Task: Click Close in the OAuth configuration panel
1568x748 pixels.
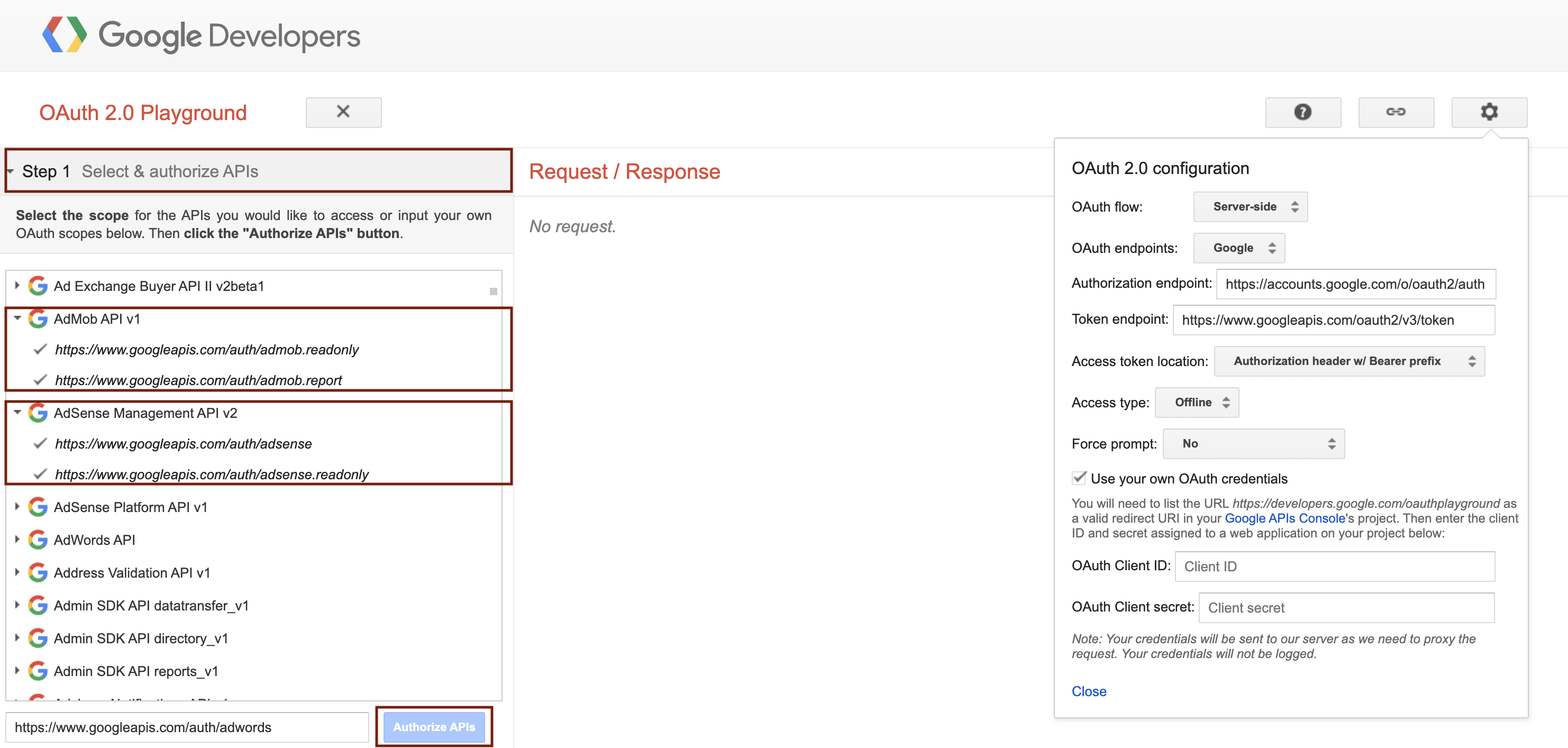Action: click(1089, 691)
